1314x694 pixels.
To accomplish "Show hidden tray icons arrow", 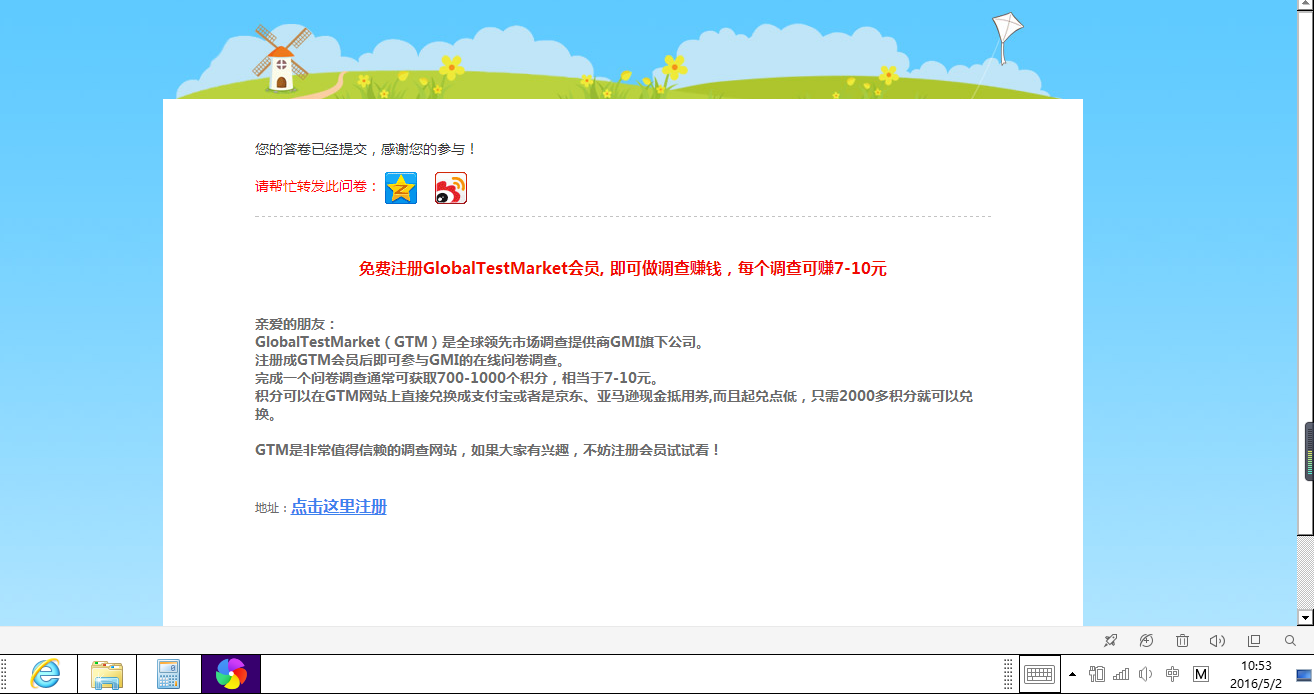I will click(x=1073, y=674).
